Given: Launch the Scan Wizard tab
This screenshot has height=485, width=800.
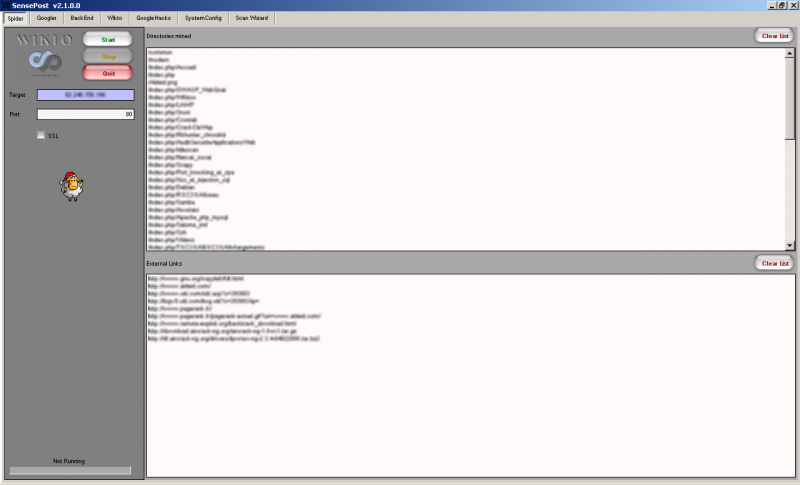Looking at the screenshot, I should pyautogui.click(x=251, y=18).
